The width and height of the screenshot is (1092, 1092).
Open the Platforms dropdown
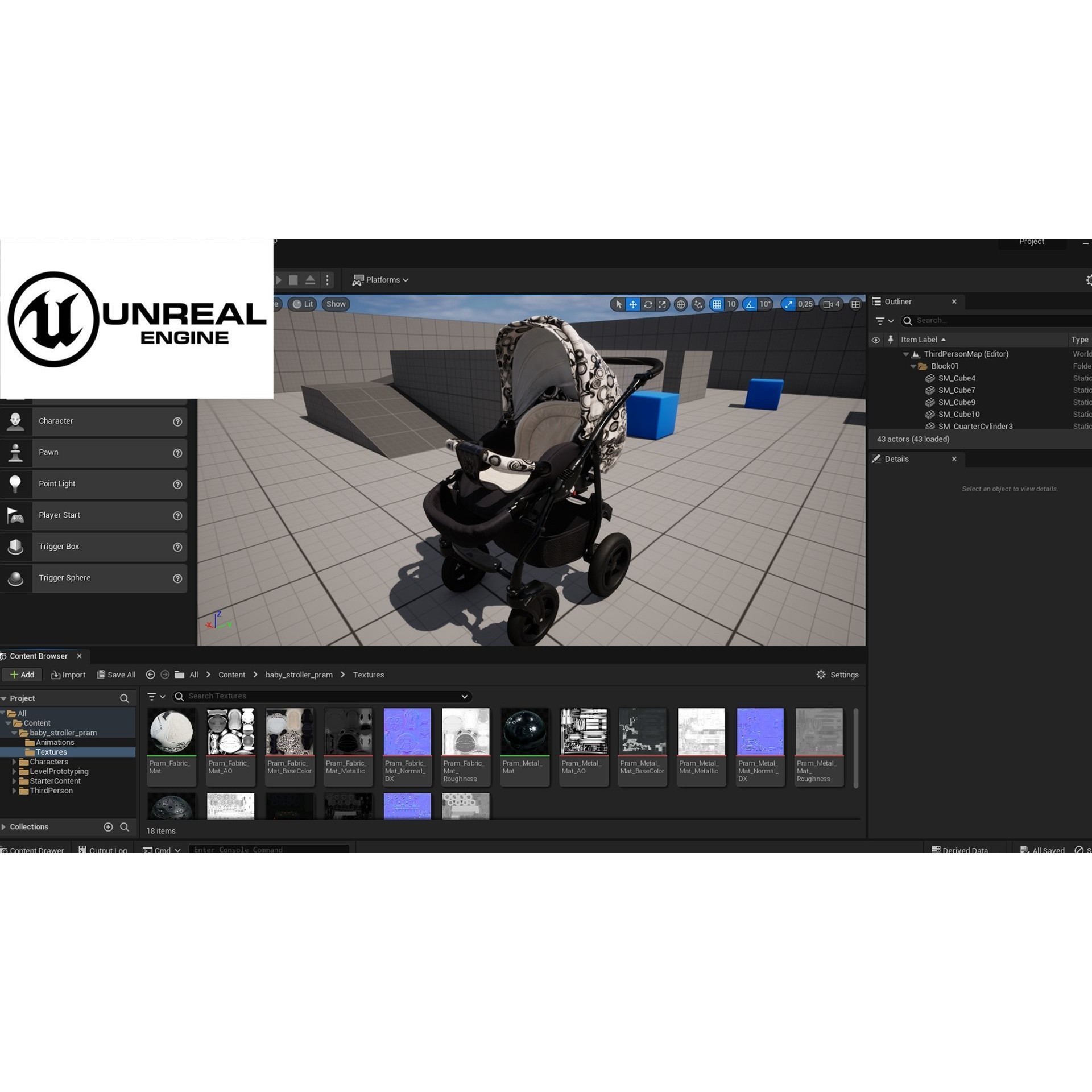point(380,280)
